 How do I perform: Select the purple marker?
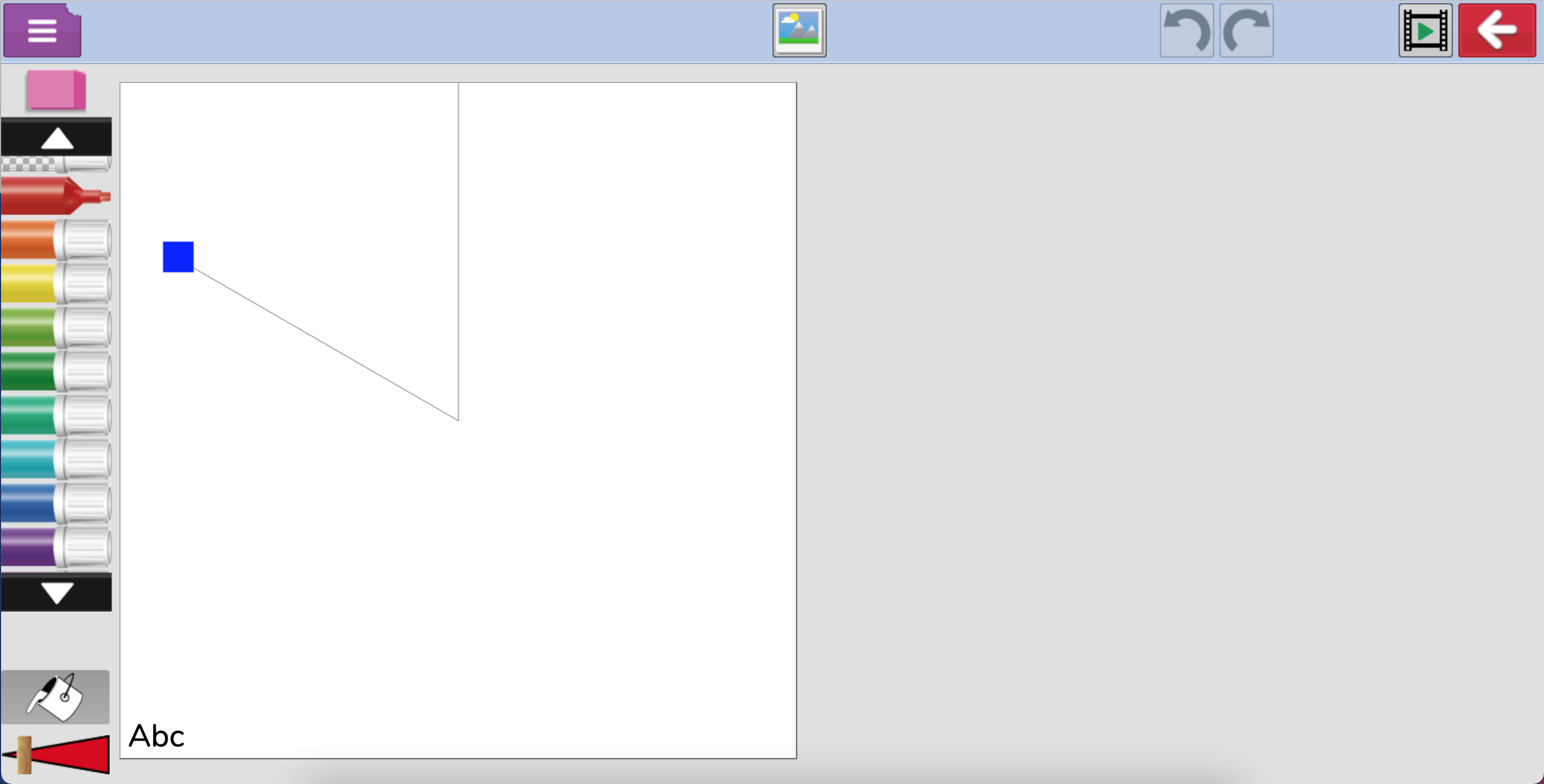click(56, 547)
